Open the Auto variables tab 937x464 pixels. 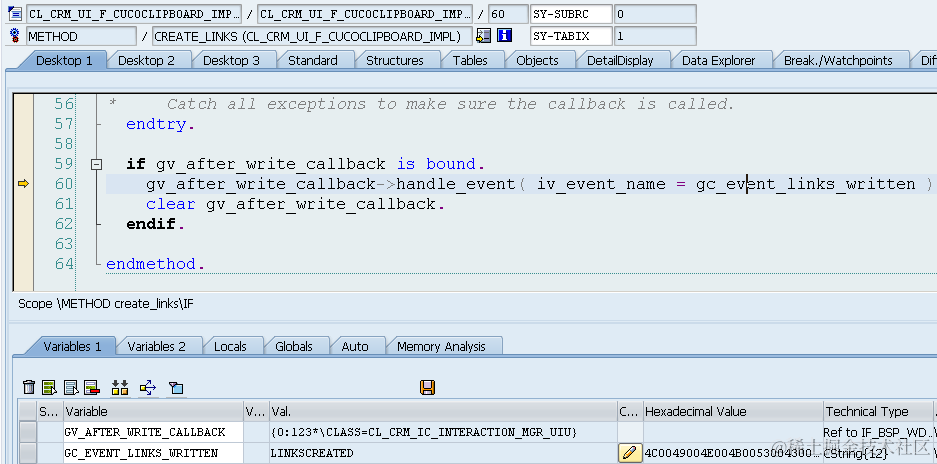tap(354, 346)
